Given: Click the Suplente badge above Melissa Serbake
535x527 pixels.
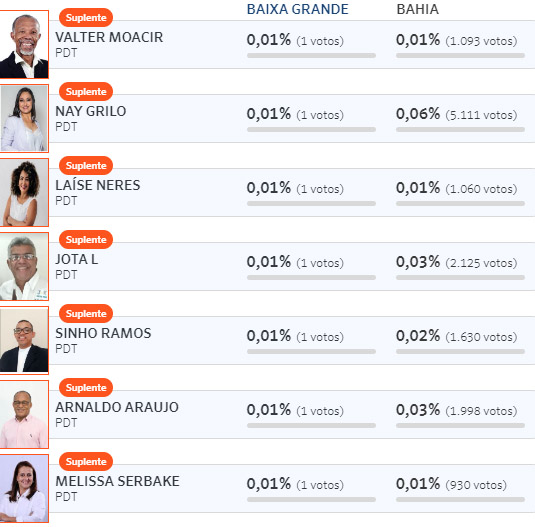Looking at the screenshot, I should (x=86, y=462).
